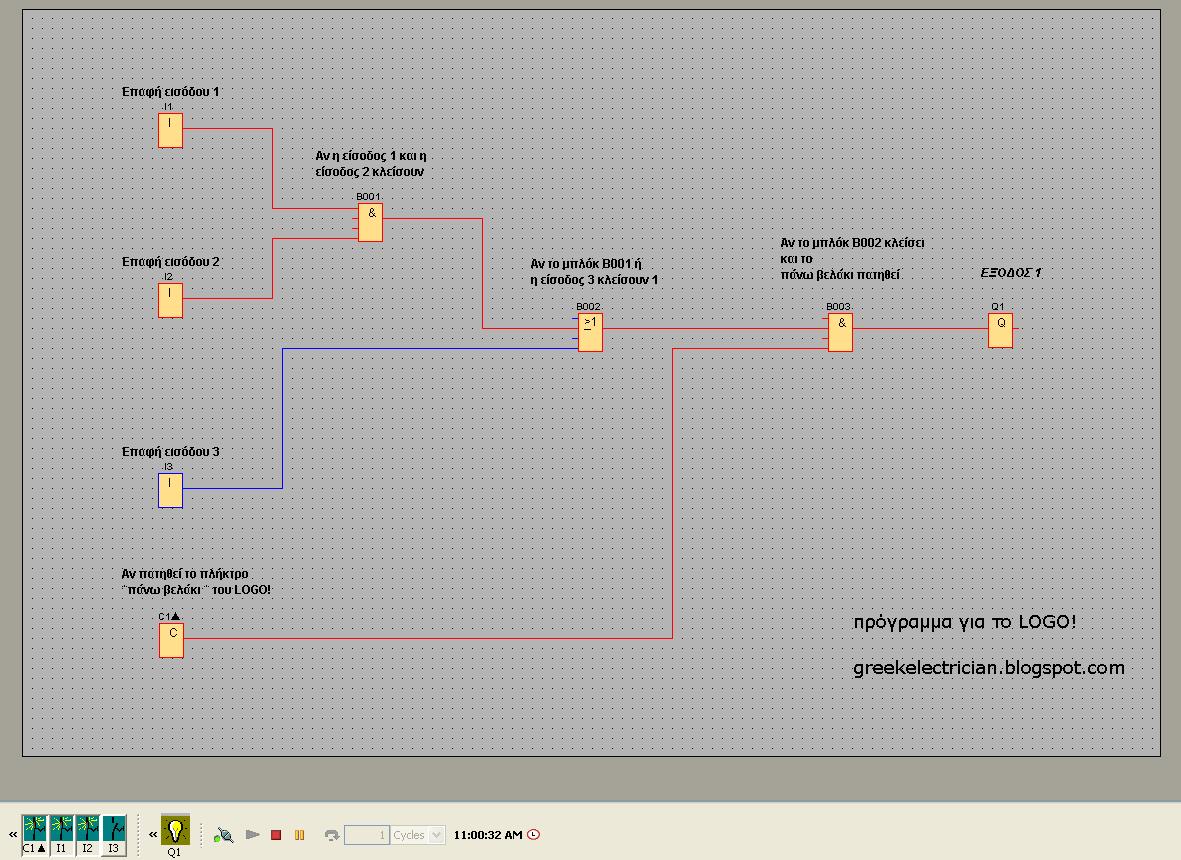Collapse the Q1 output panel with its double-arrow

click(x=153, y=832)
